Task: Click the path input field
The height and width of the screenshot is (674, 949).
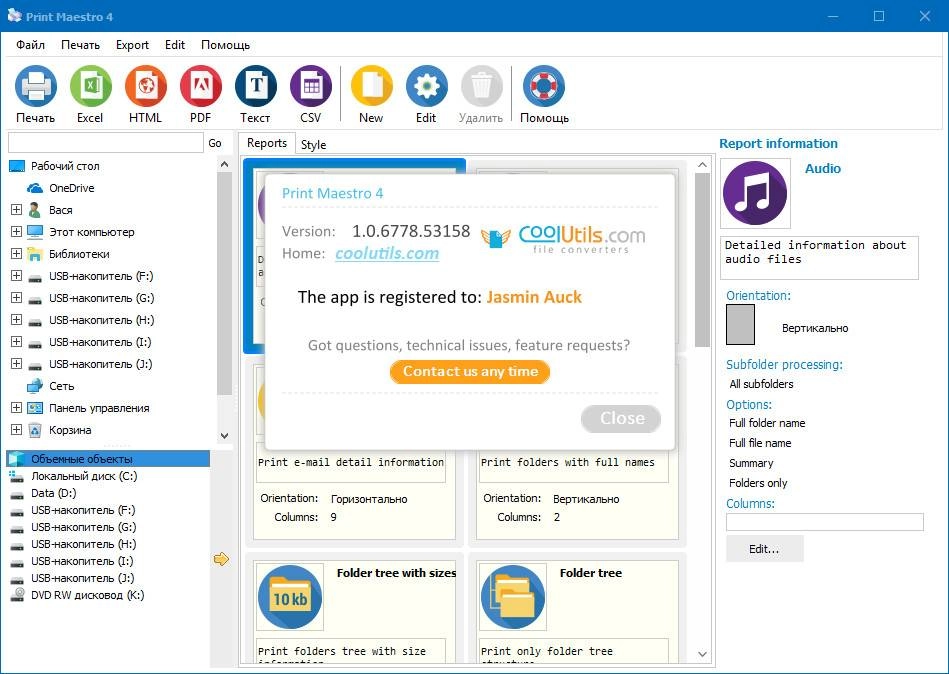Action: tap(106, 143)
